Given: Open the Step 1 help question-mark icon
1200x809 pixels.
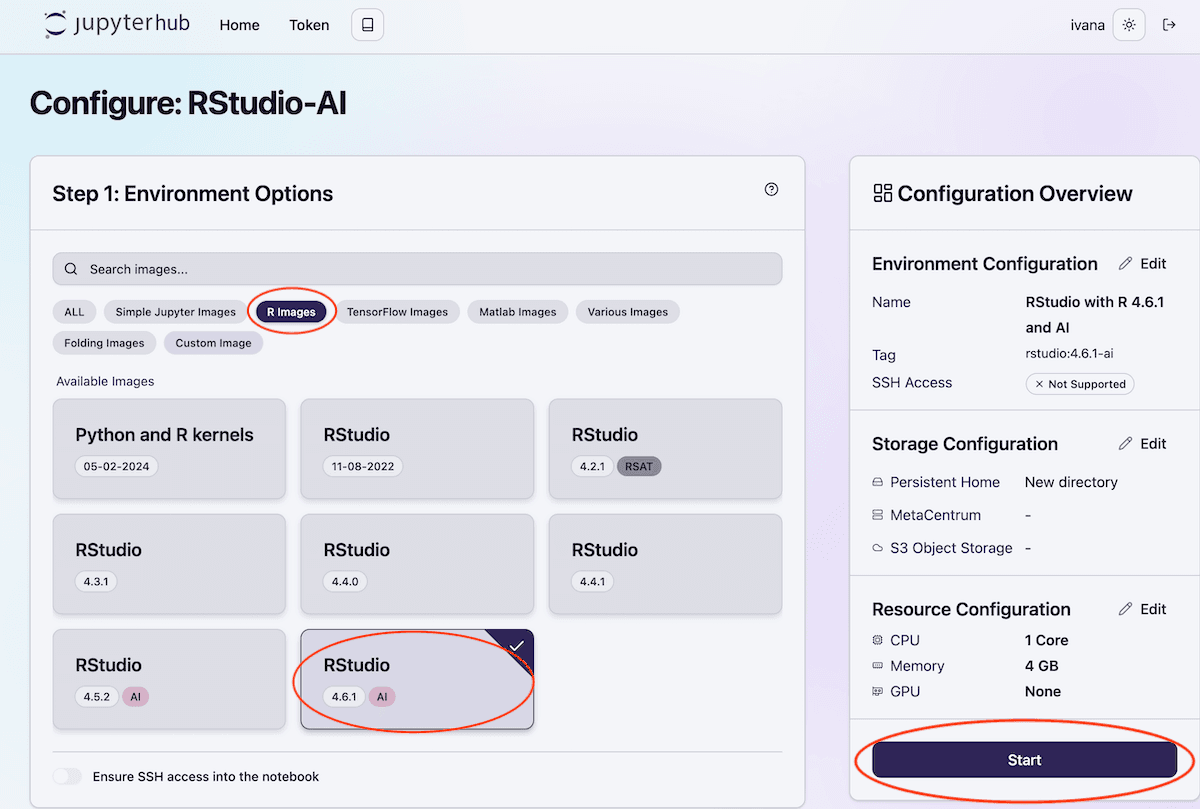Looking at the screenshot, I should point(771,189).
